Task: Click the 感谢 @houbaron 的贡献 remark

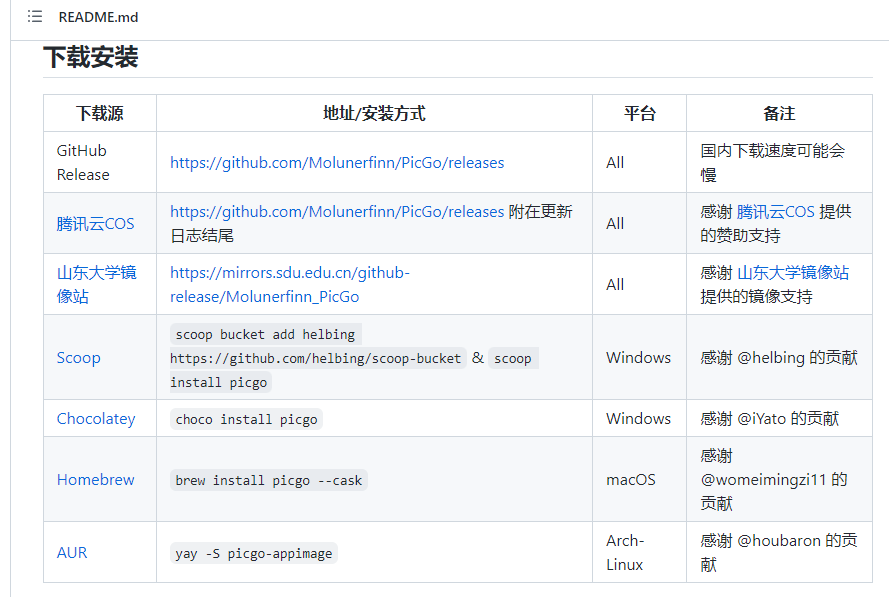Action: tap(779, 553)
